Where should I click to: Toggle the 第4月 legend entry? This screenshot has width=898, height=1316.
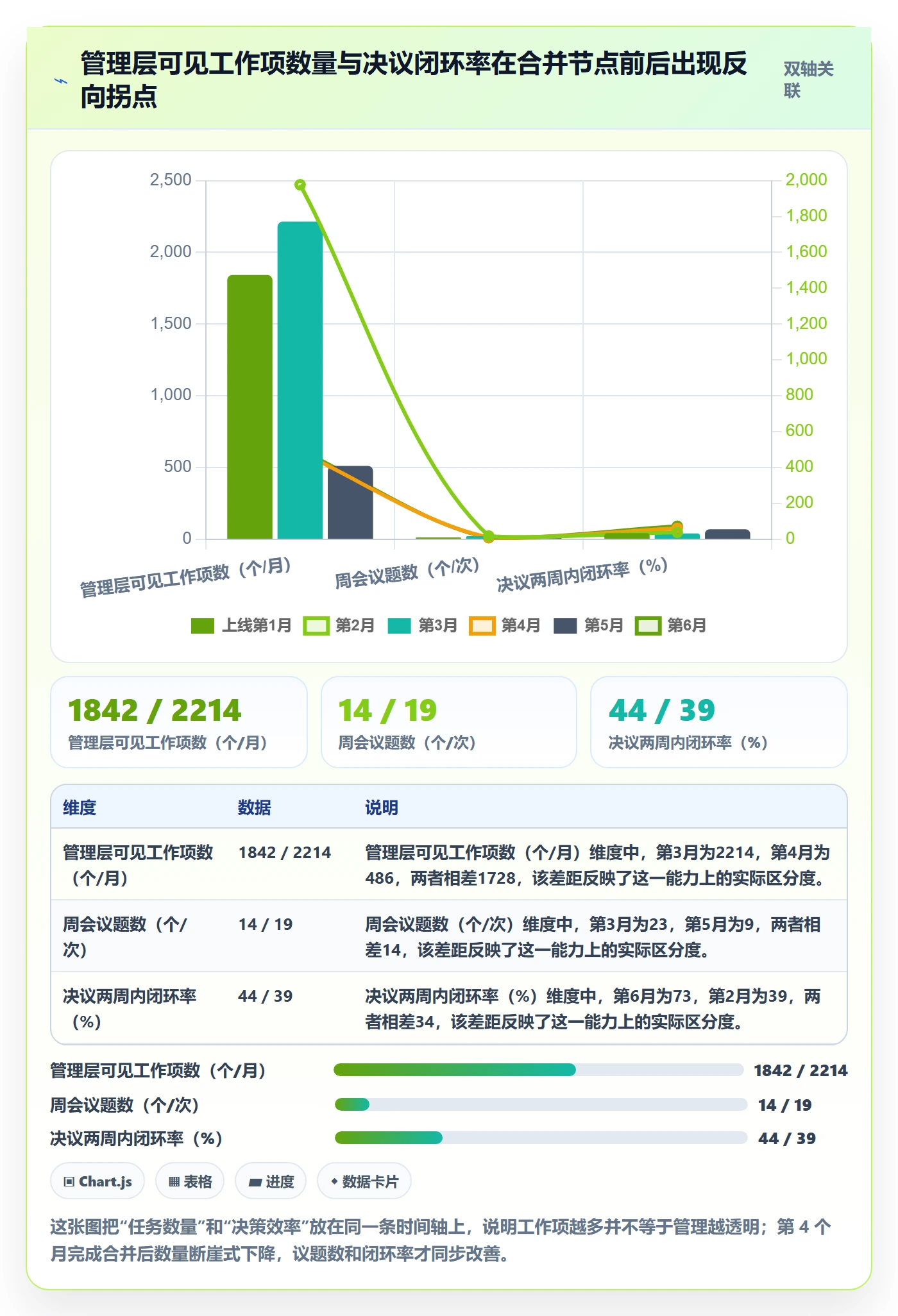[505, 626]
